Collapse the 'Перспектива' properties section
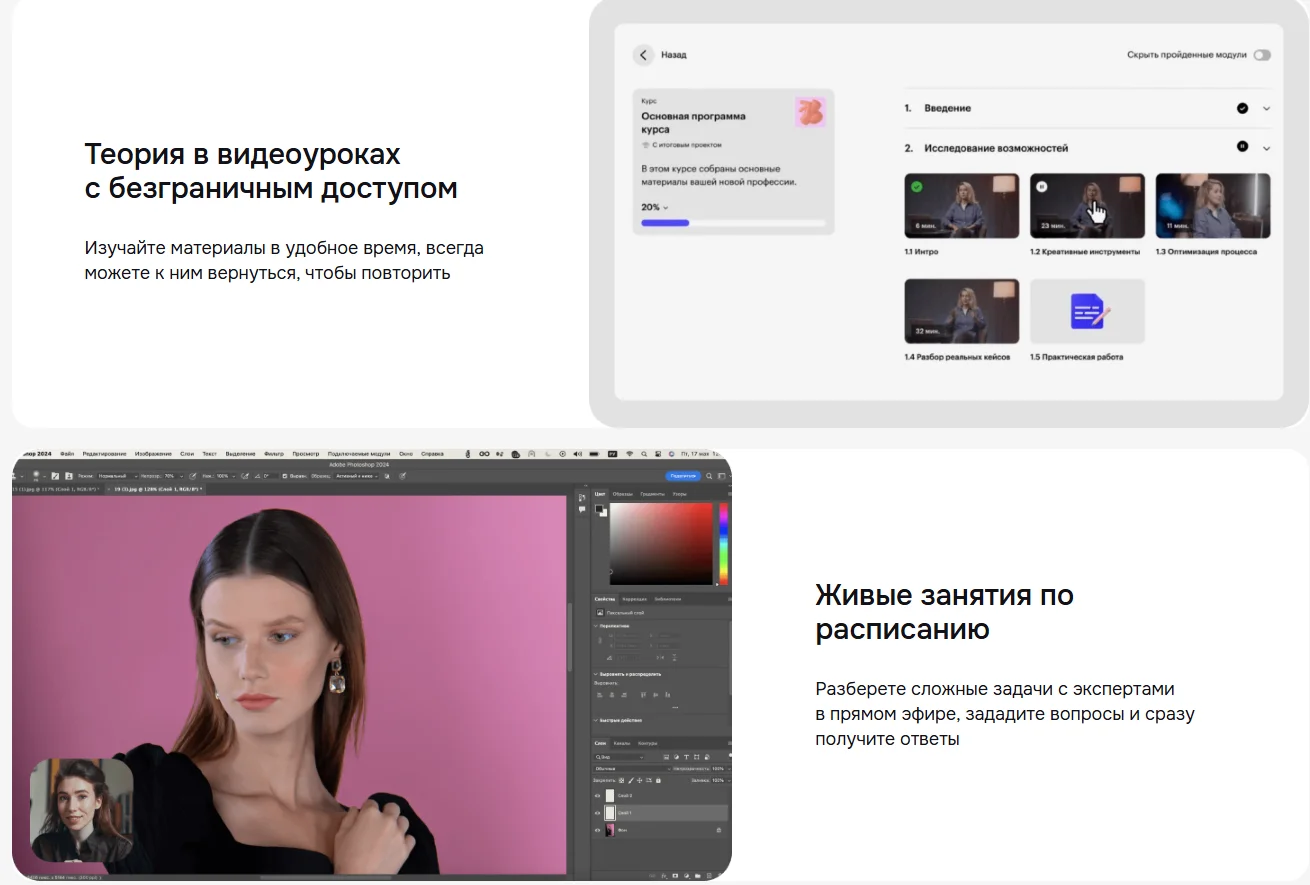 tap(597, 626)
